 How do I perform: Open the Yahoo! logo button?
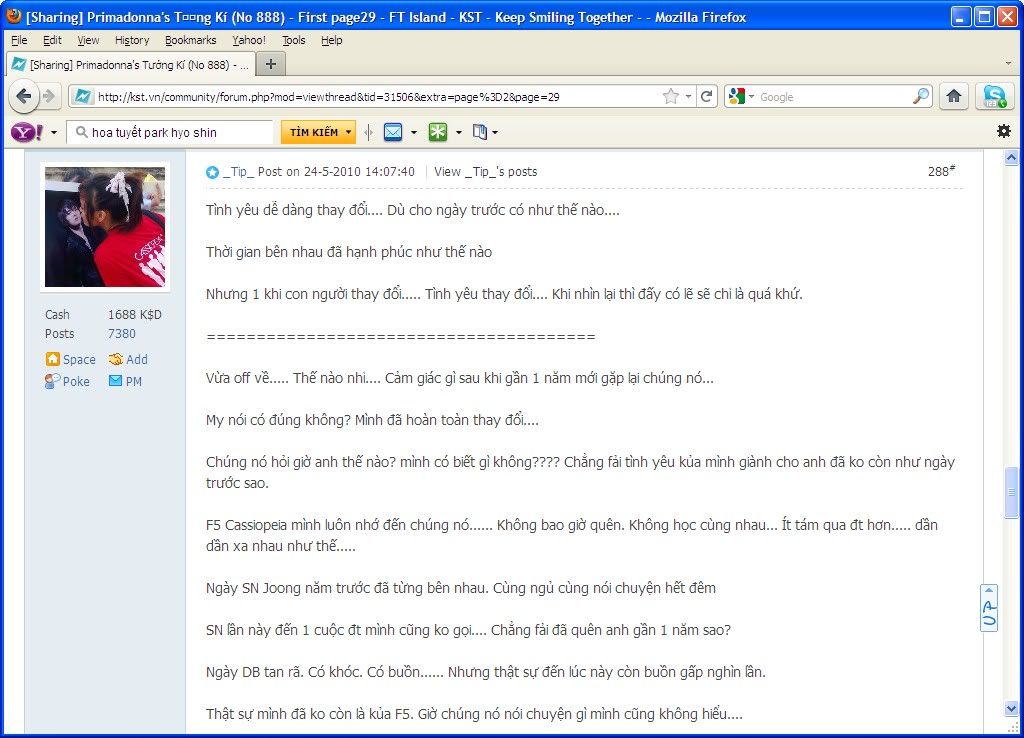[x=27, y=133]
